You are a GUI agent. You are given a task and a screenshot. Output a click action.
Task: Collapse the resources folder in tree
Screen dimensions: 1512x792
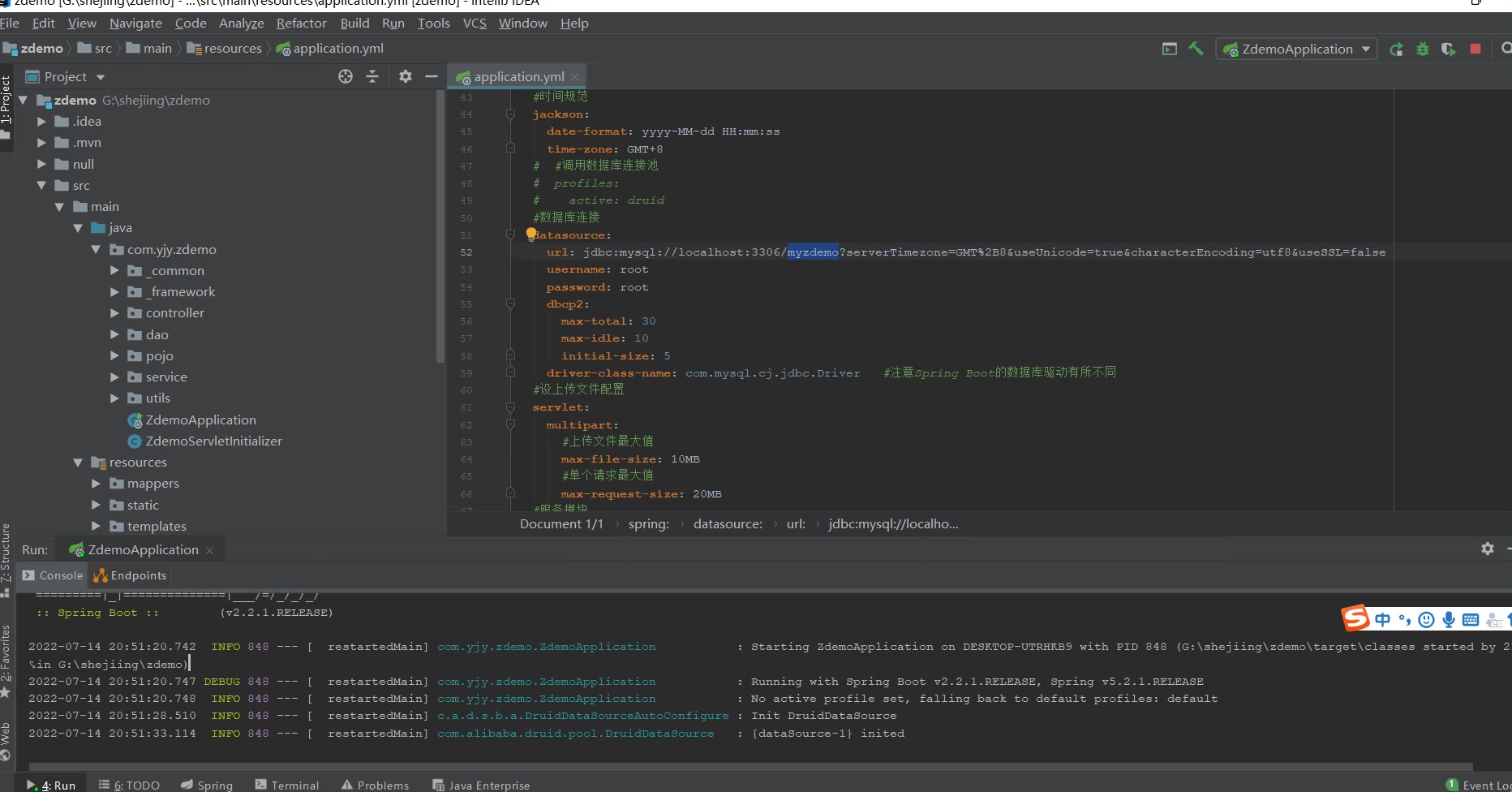(78, 463)
